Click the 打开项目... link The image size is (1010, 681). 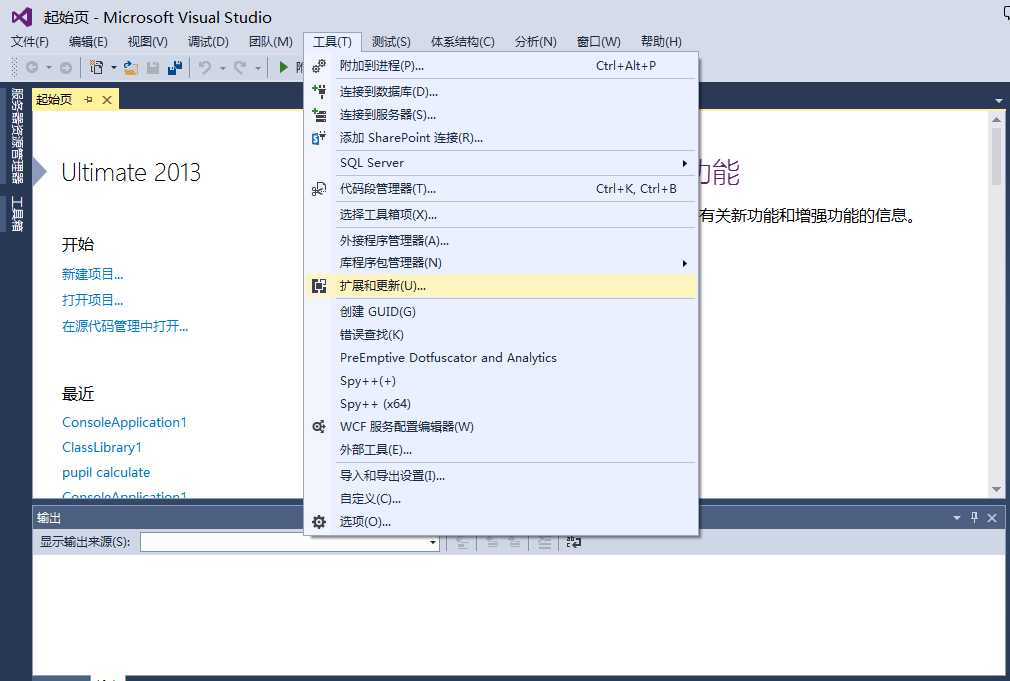click(93, 300)
